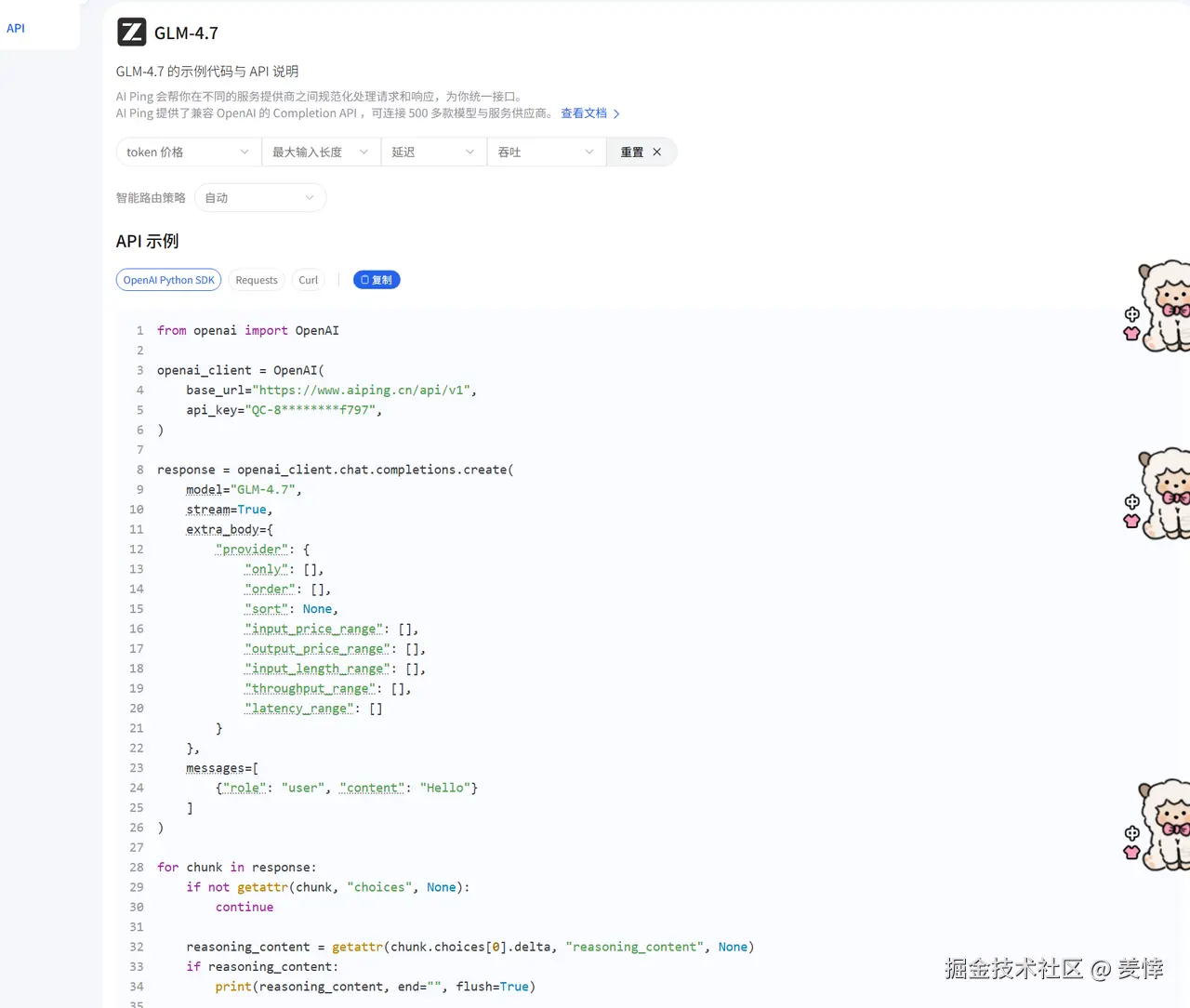Select the API item in the left sidebar

(16, 29)
